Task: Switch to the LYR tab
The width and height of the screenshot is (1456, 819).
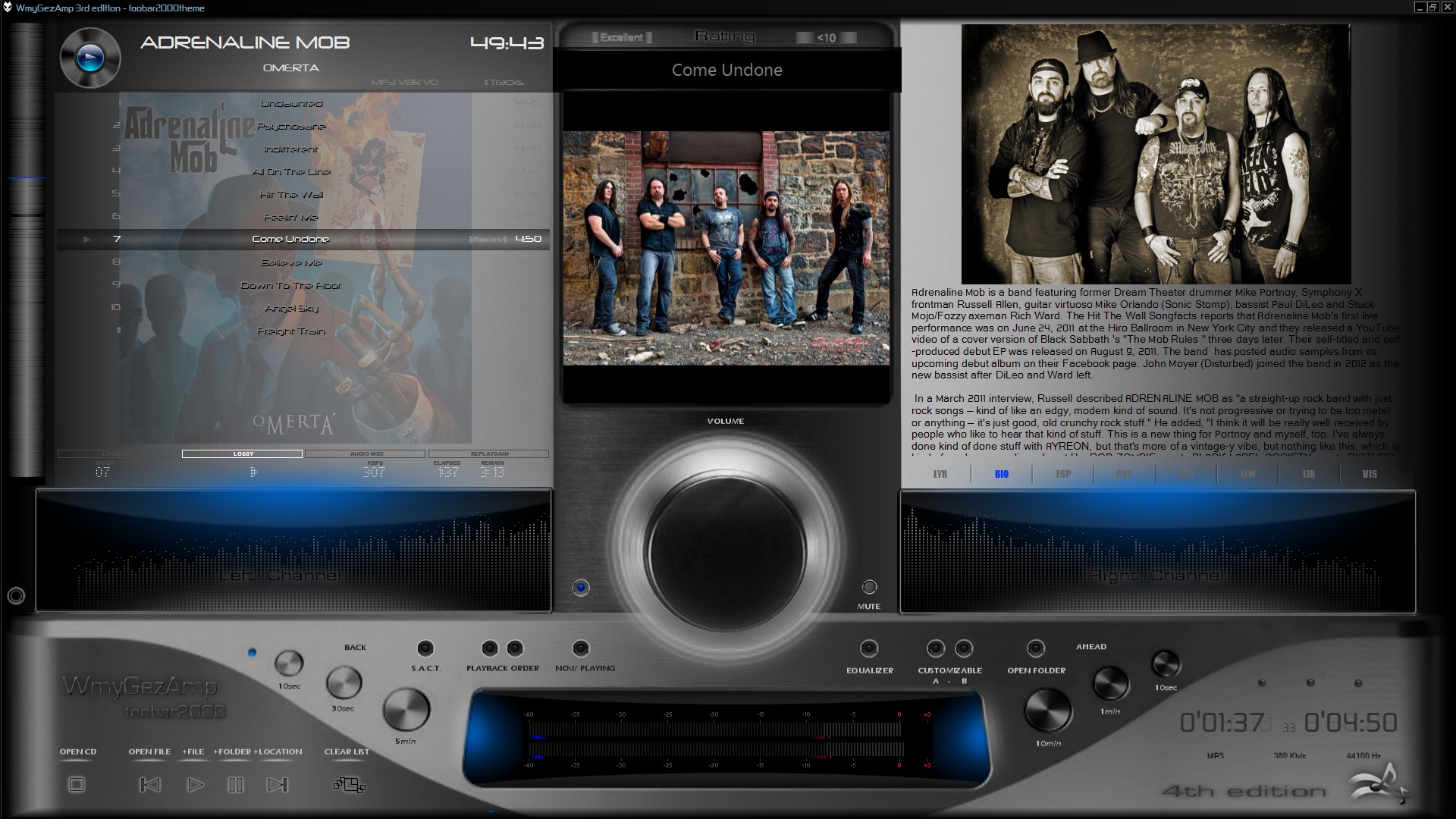Action: pyautogui.click(x=940, y=474)
